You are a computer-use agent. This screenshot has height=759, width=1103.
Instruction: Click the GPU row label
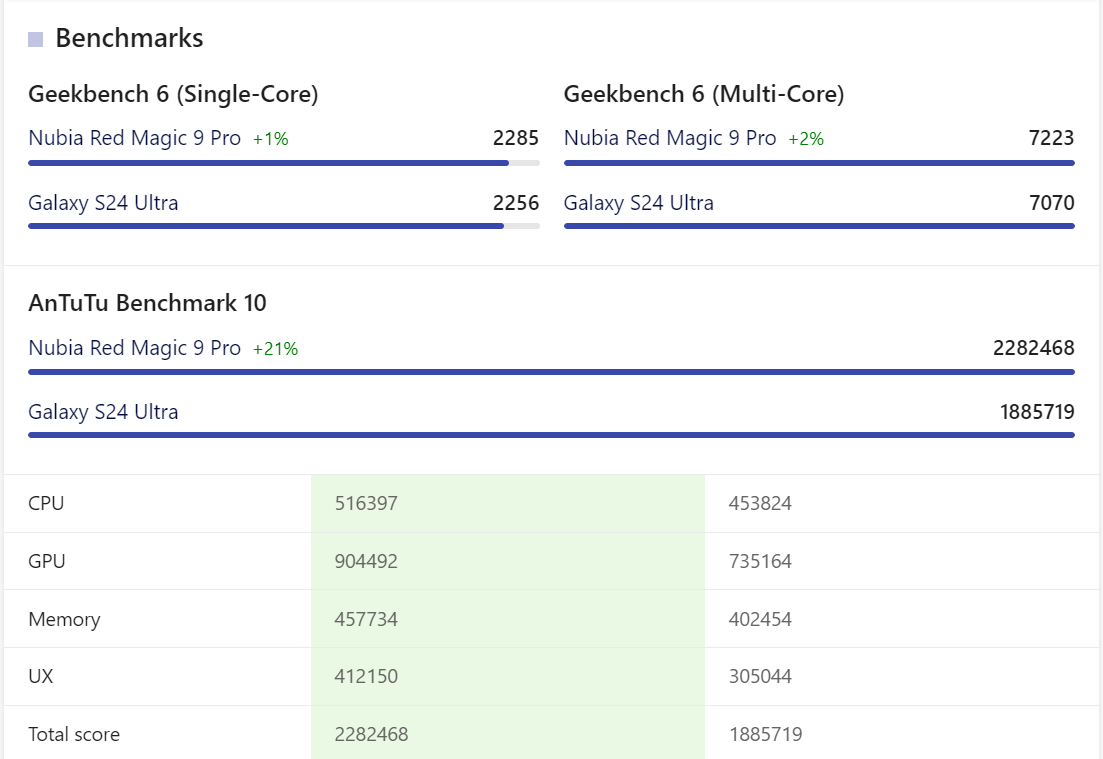point(47,561)
